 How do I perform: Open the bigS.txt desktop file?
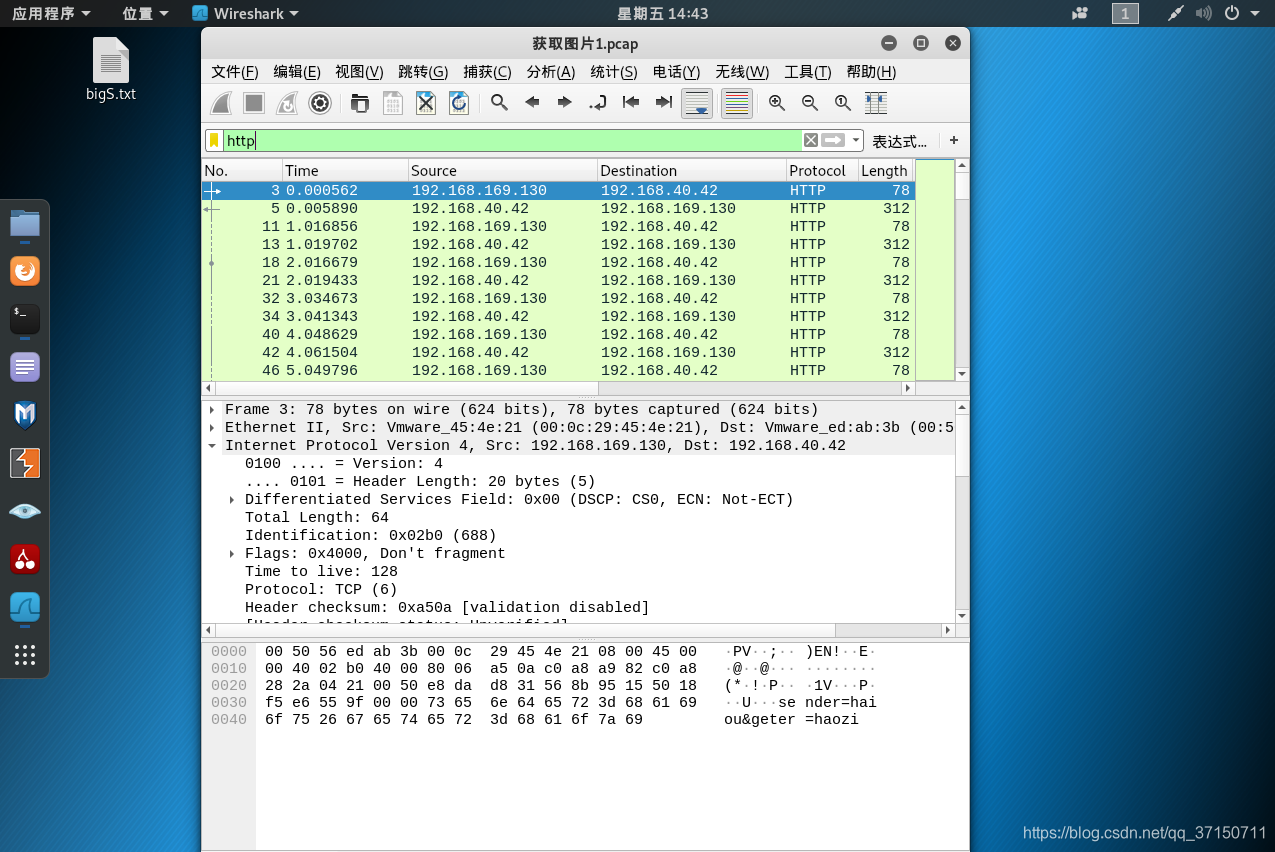pyautogui.click(x=111, y=69)
